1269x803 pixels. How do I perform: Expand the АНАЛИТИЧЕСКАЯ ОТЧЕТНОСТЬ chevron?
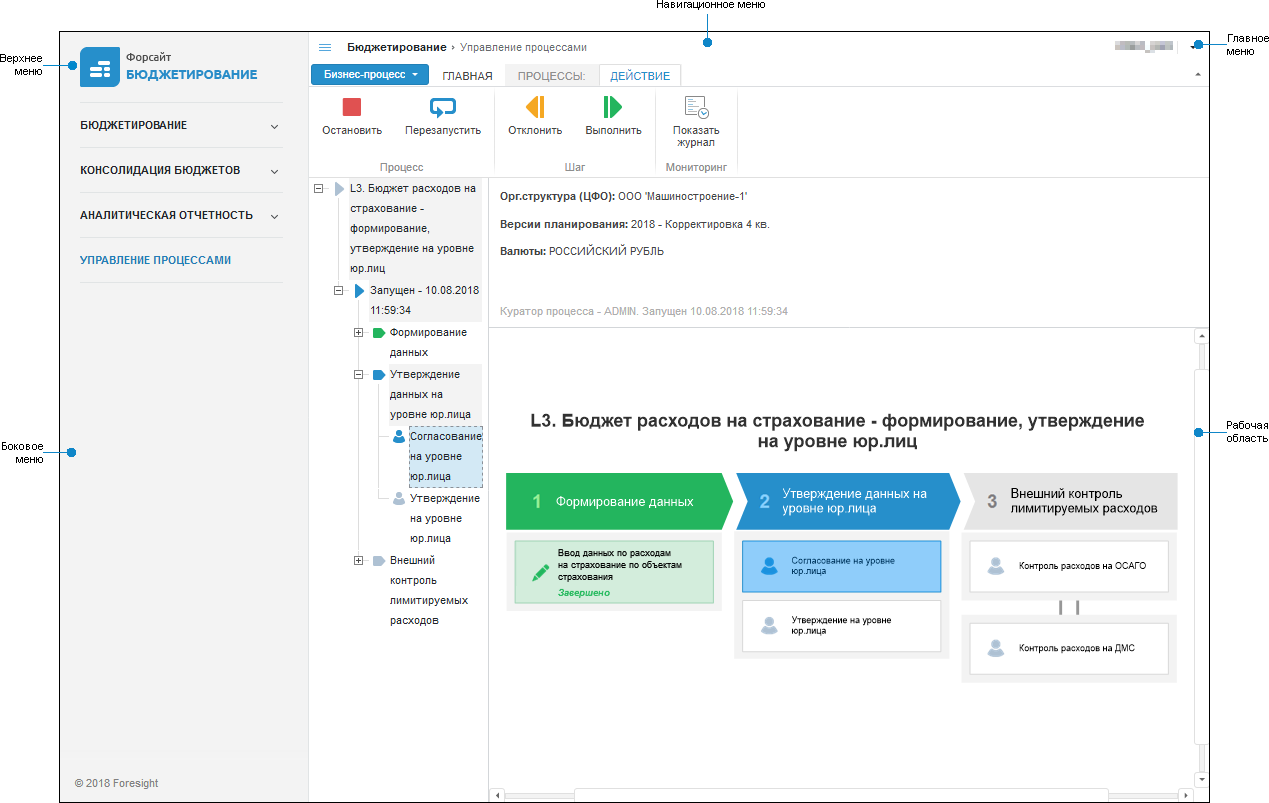point(274,216)
